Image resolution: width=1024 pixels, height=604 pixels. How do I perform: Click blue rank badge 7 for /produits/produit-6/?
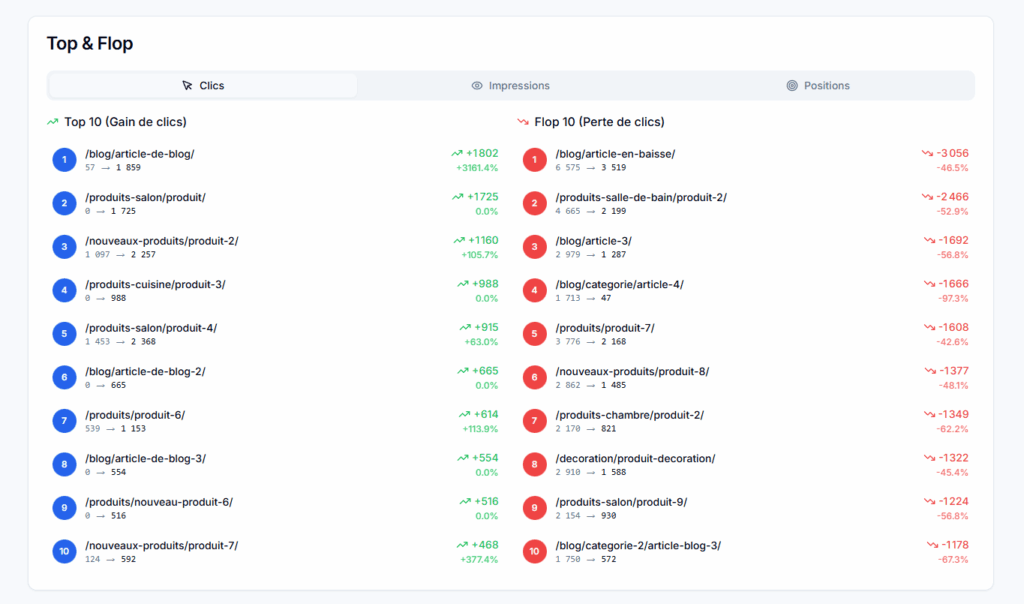click(64, 421)
